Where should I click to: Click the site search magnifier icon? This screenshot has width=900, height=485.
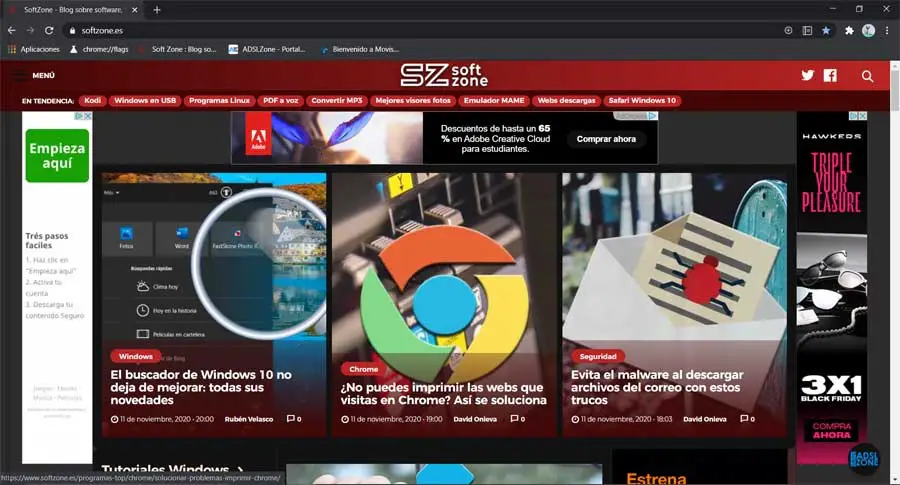[867, 76]
